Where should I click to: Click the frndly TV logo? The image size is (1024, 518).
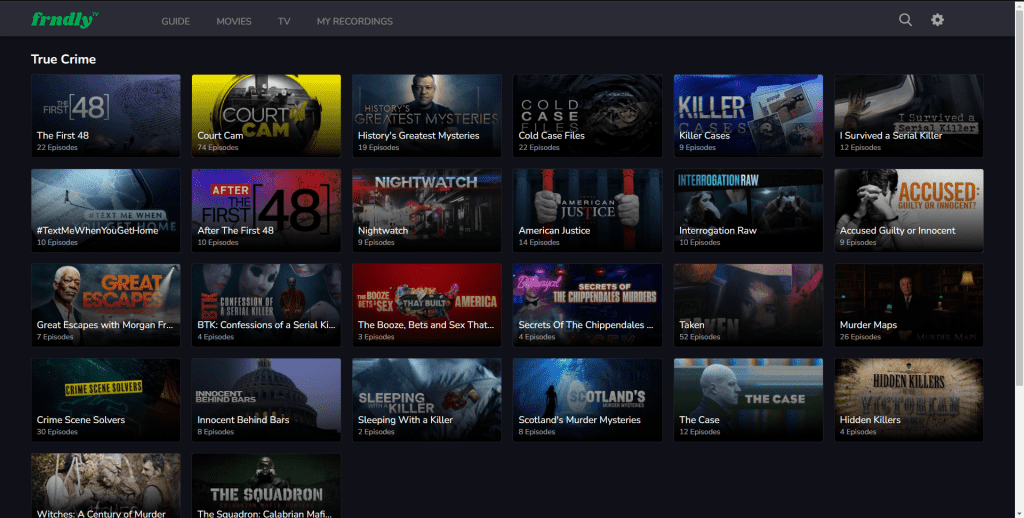point(65,20)
